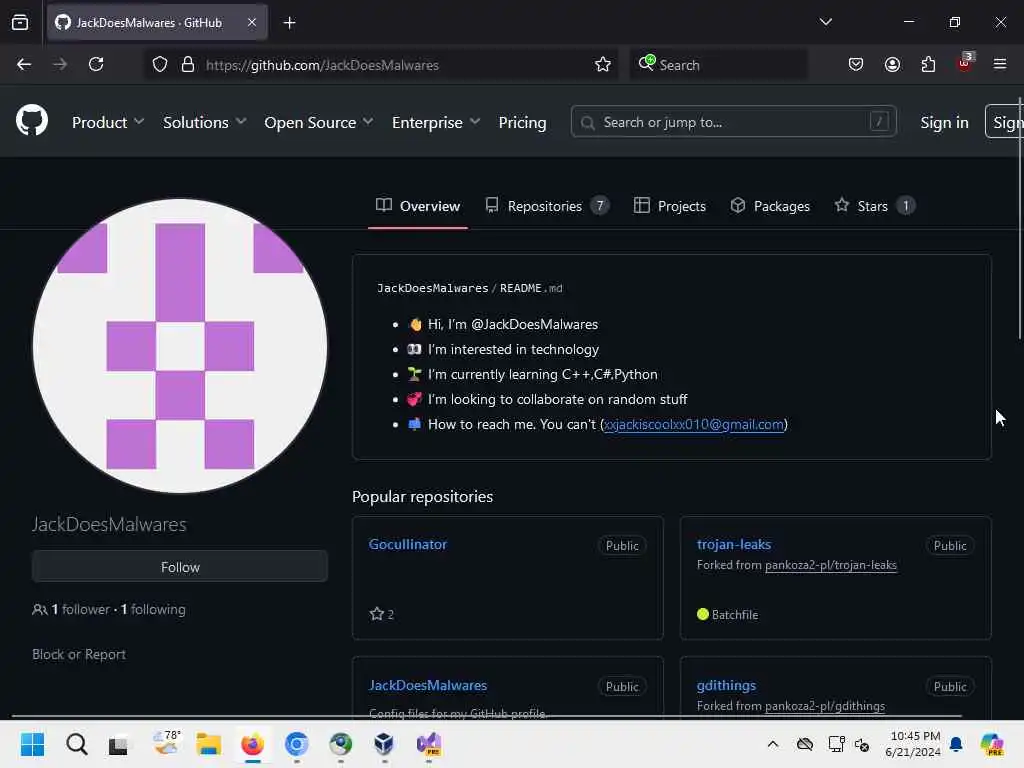Open the Windows Start menu
1024x768 pixels.
(x=32, y=744)
